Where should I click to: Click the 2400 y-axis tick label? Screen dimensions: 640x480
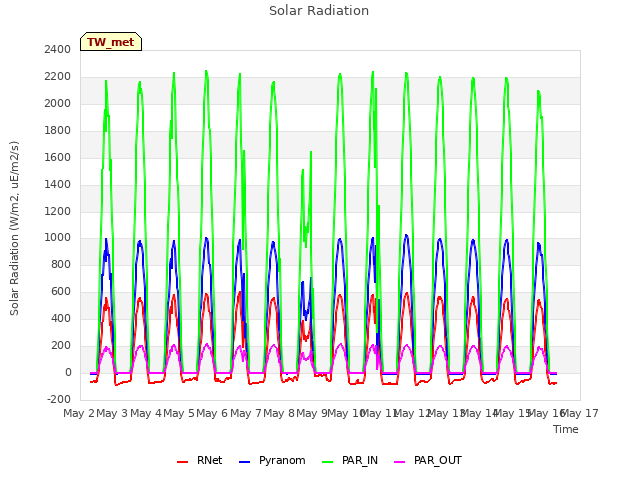(x=58, y=49)
